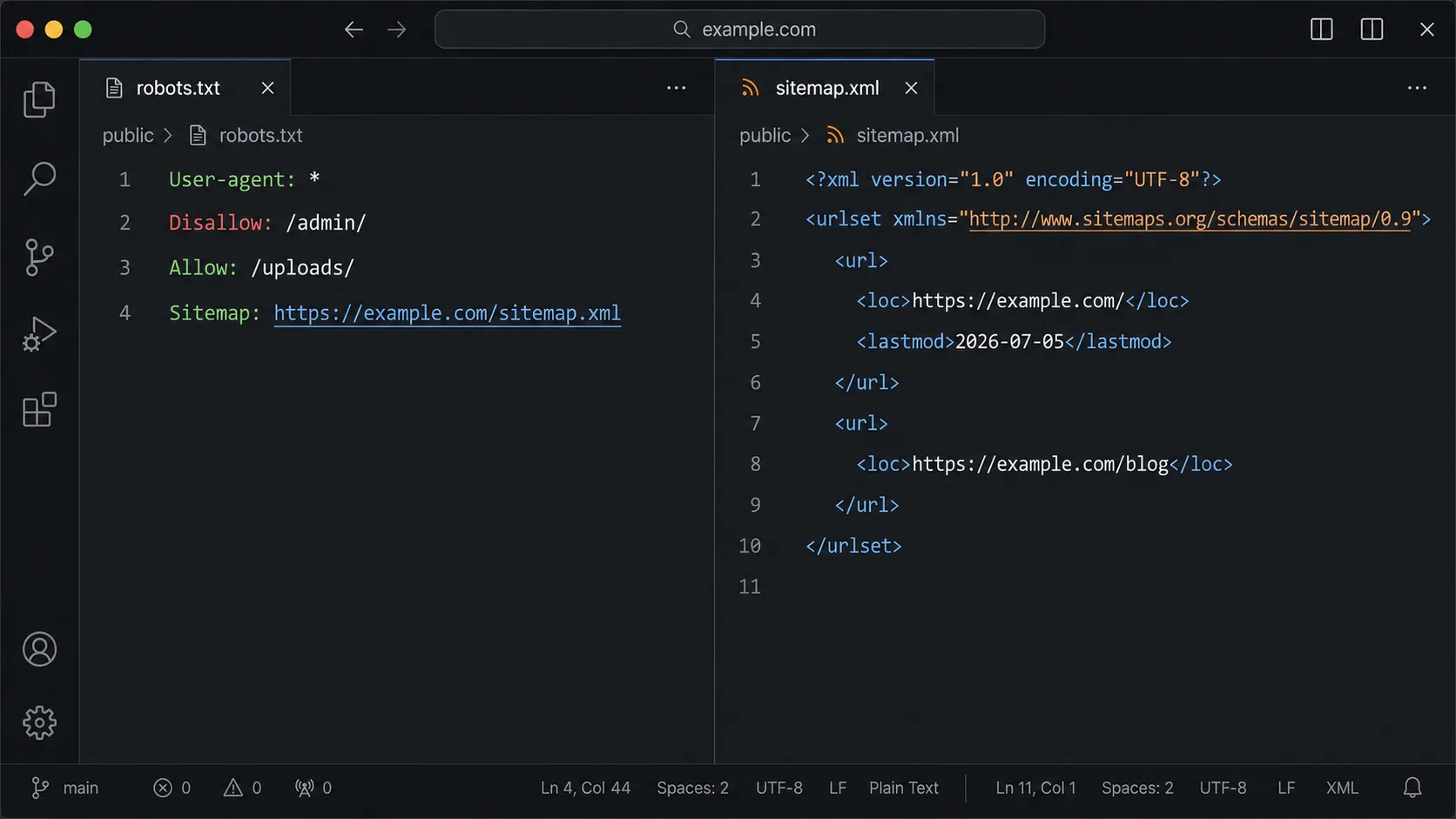Click line number 11 in sitemap.xml
This screenshot has width=1456, height=819.
click(750, 587)
